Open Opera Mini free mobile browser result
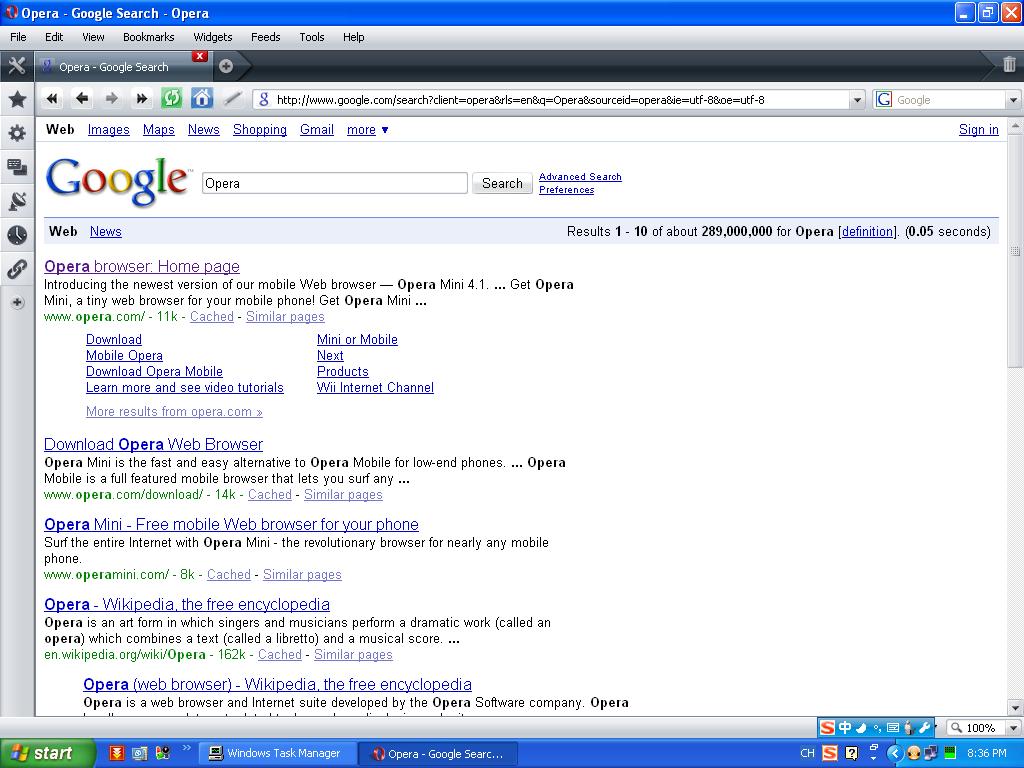This screenshot has height=768, width=1024. [x=231, y=524]
